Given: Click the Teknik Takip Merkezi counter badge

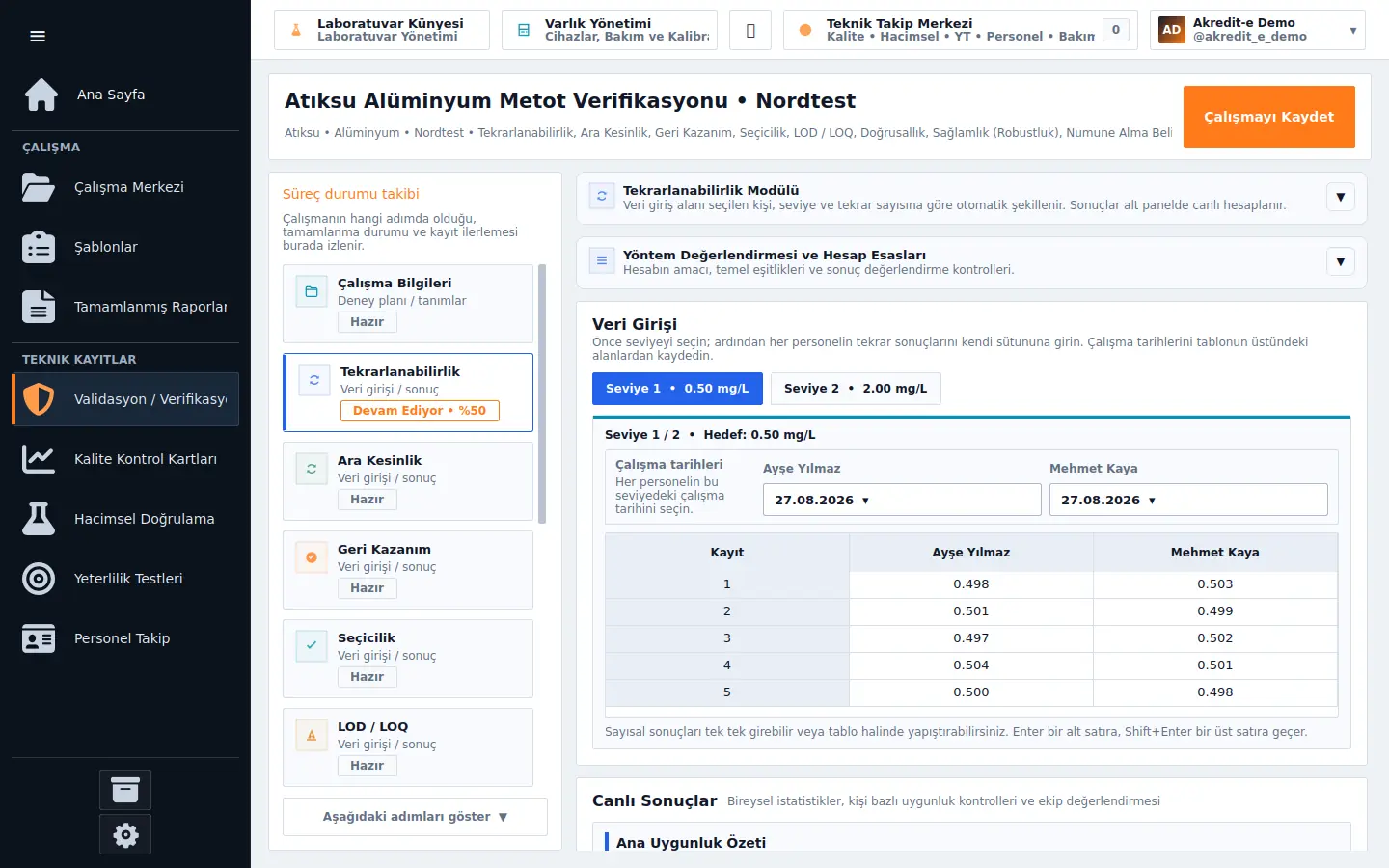Looking at the screenshot, I should tap(1116, 30).
